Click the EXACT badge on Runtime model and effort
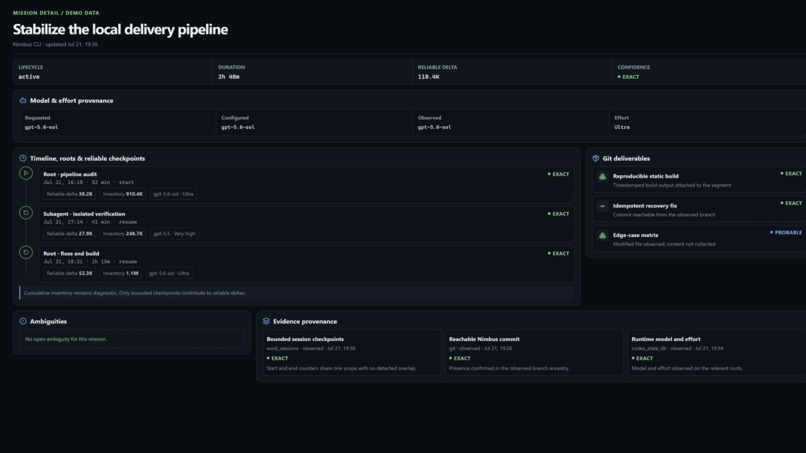 coord(642,358)
